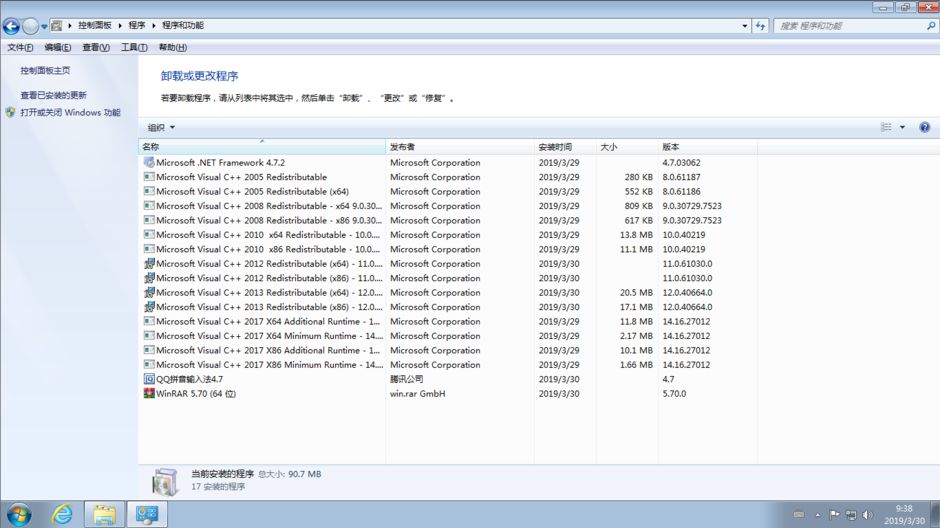Screen dimensions: 940x528
Task: Click 280 KB size cell
Action: [x=638, y=177]
